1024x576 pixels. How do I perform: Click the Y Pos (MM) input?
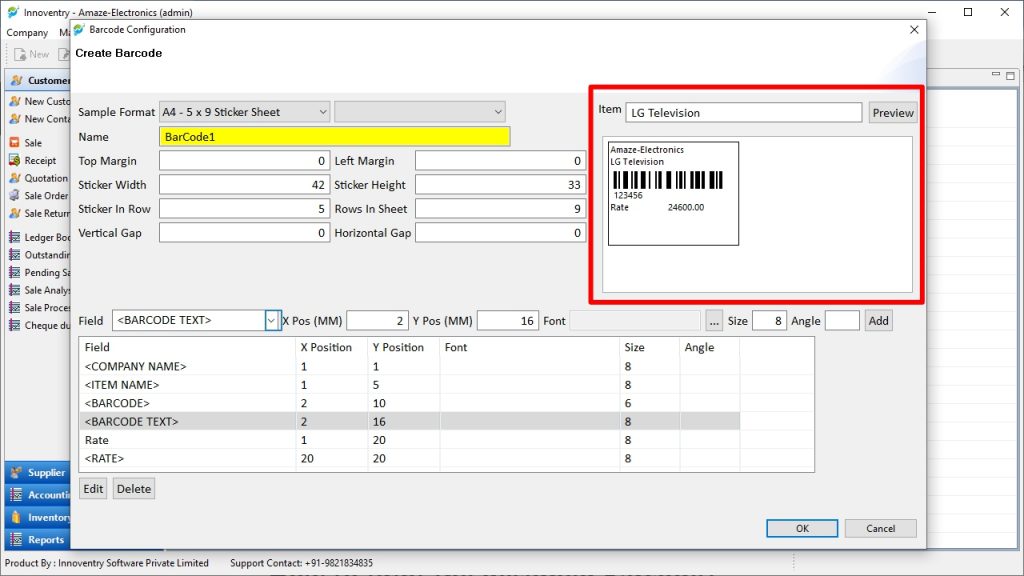[x=508, y=321]
